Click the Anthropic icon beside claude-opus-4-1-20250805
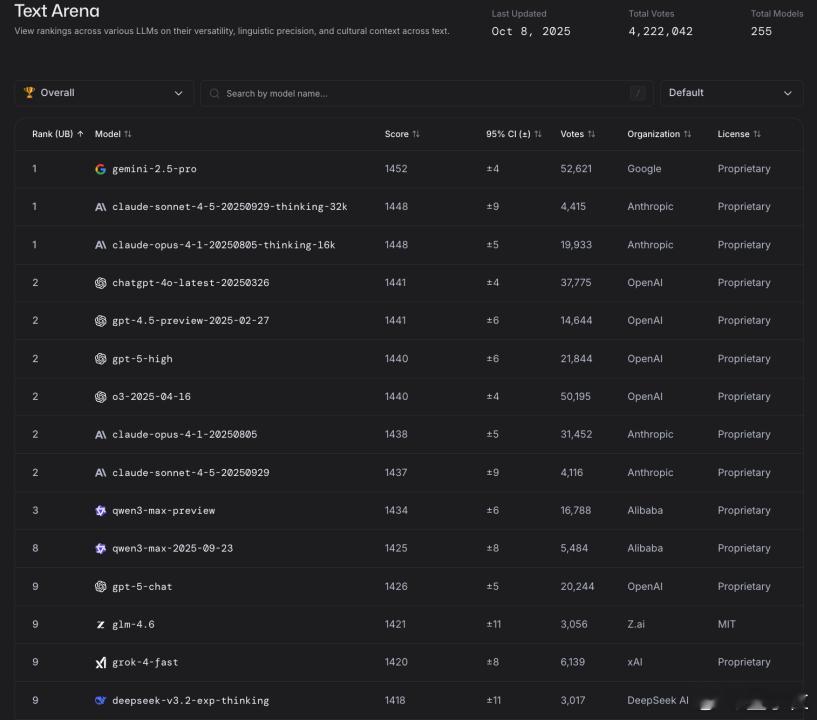 100,435
